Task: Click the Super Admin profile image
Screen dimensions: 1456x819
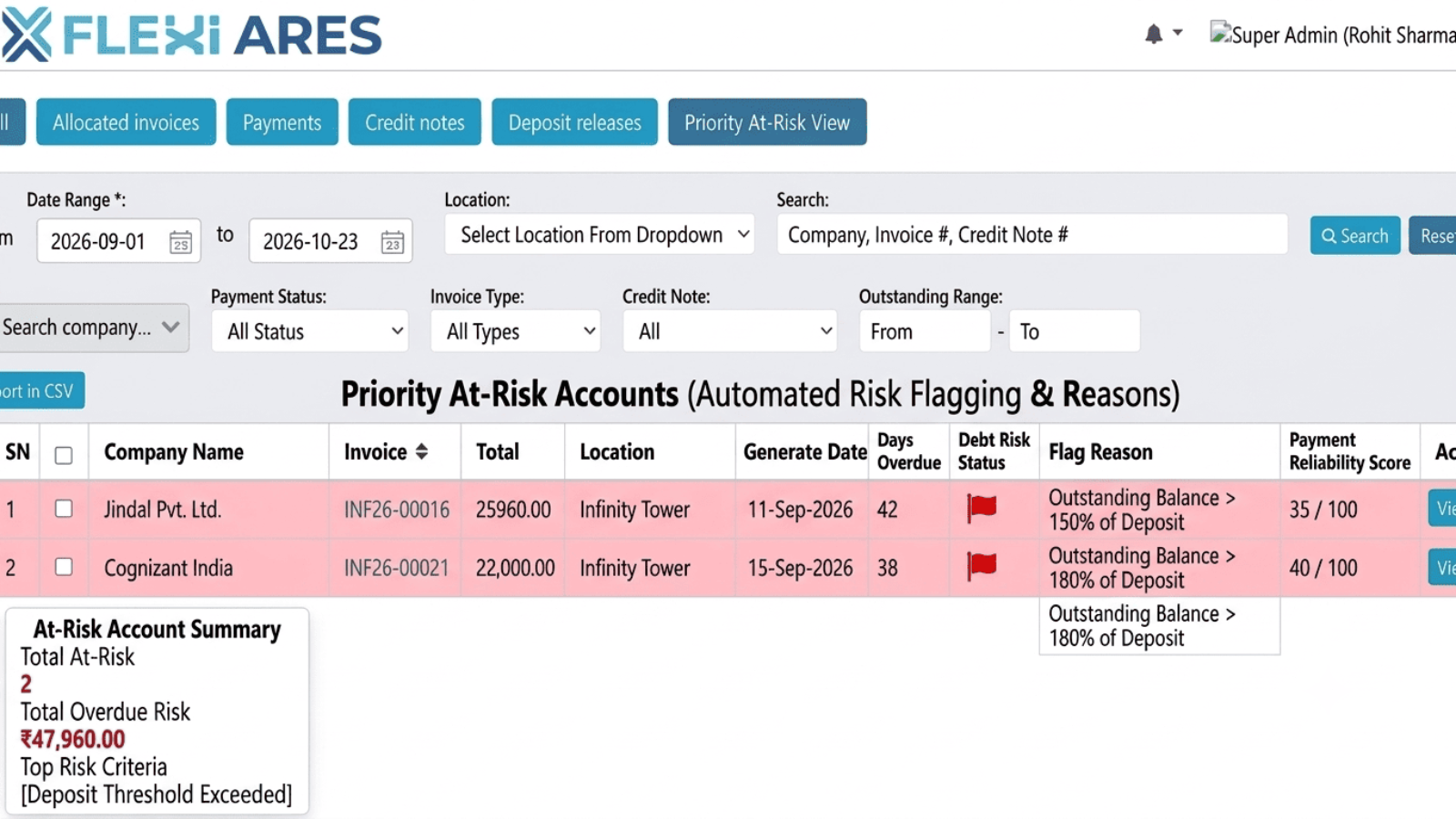Action: 1220,33
